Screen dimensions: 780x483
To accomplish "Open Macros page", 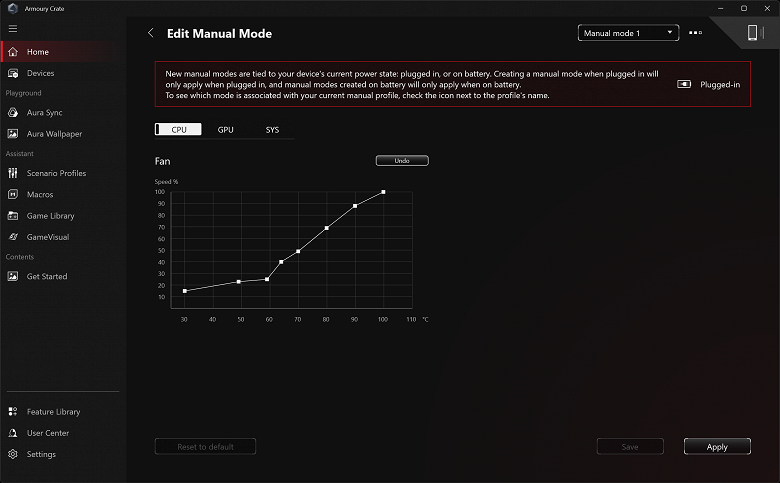I will coord(63,194).
